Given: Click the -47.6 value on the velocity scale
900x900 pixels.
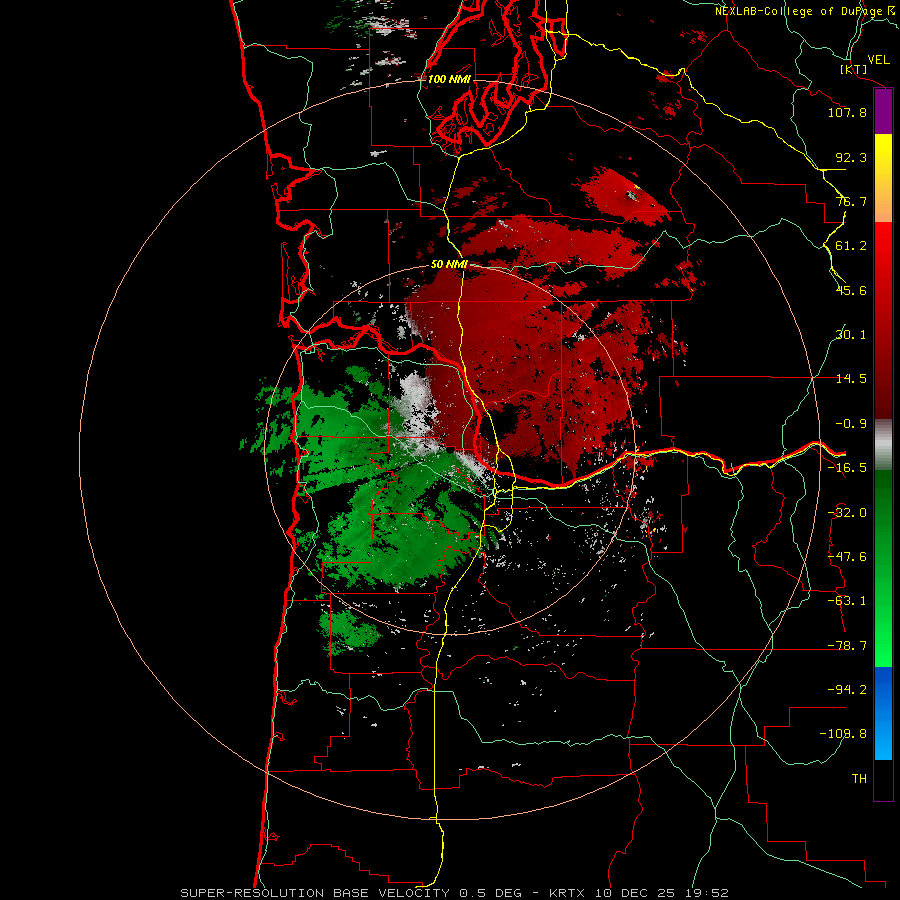Looking at the screenshot, I should point(847,557).
